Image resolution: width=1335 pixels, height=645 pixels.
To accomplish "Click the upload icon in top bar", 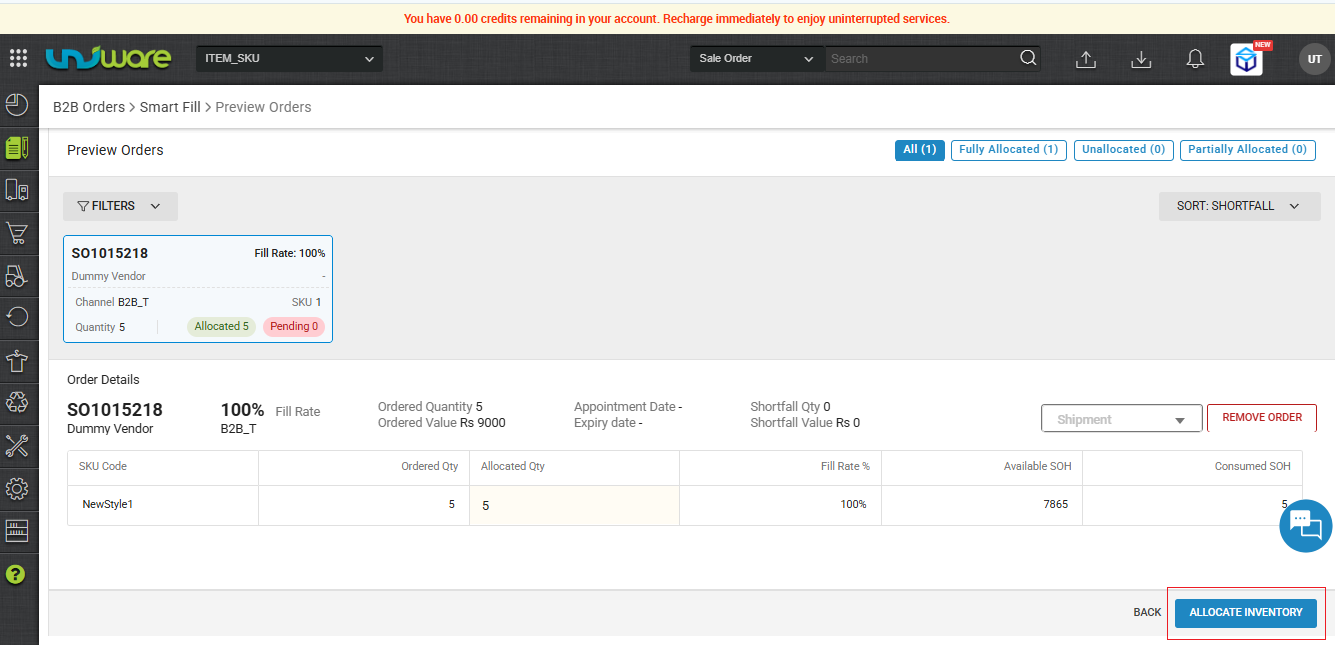I will (x=1086, y=59).
